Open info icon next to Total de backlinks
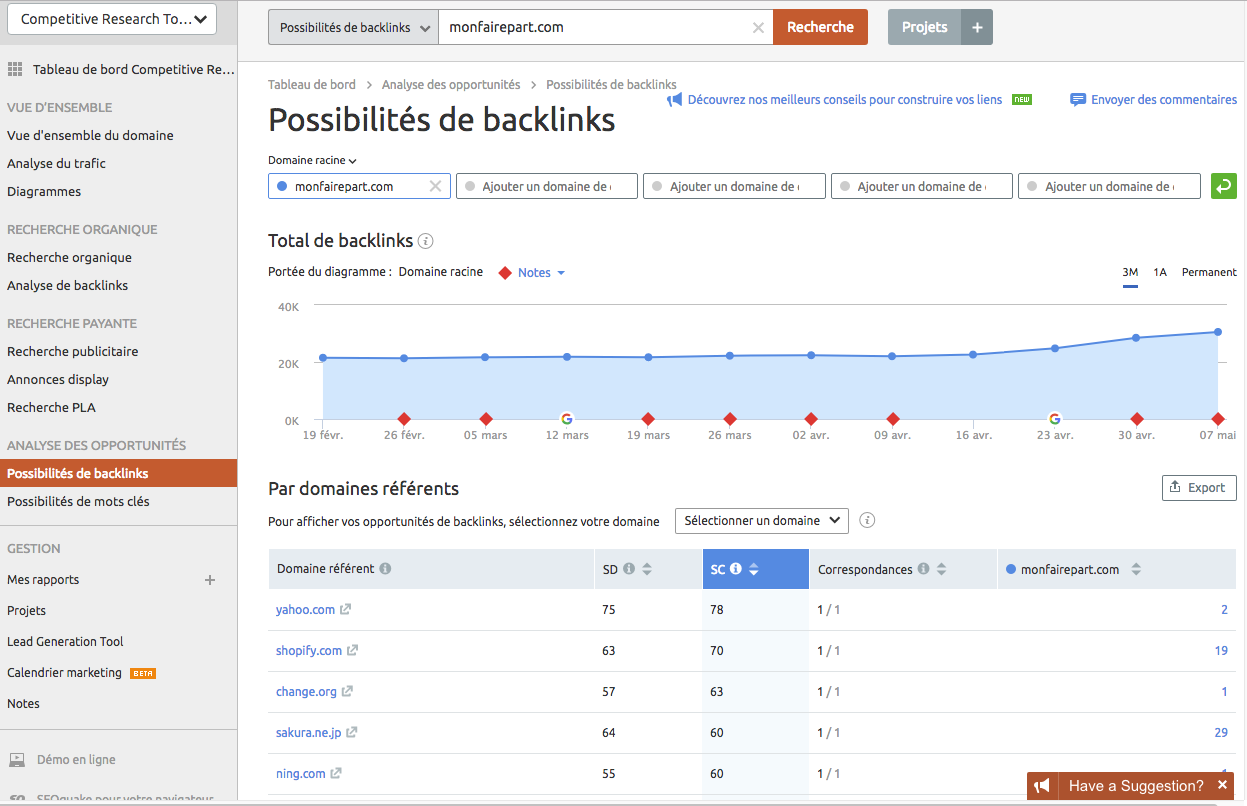 point(426,241)
